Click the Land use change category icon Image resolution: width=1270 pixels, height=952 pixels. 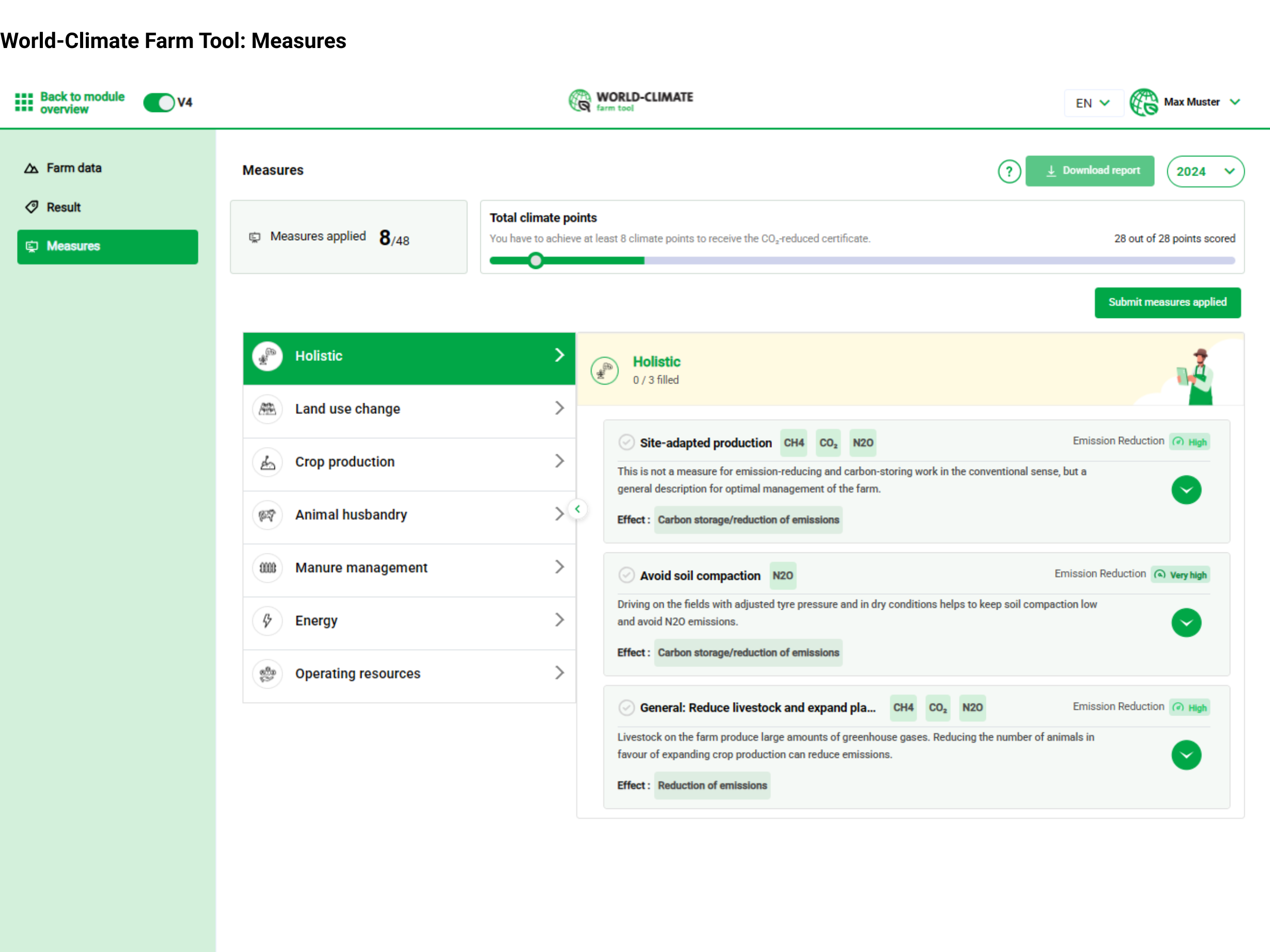point(268,409)
